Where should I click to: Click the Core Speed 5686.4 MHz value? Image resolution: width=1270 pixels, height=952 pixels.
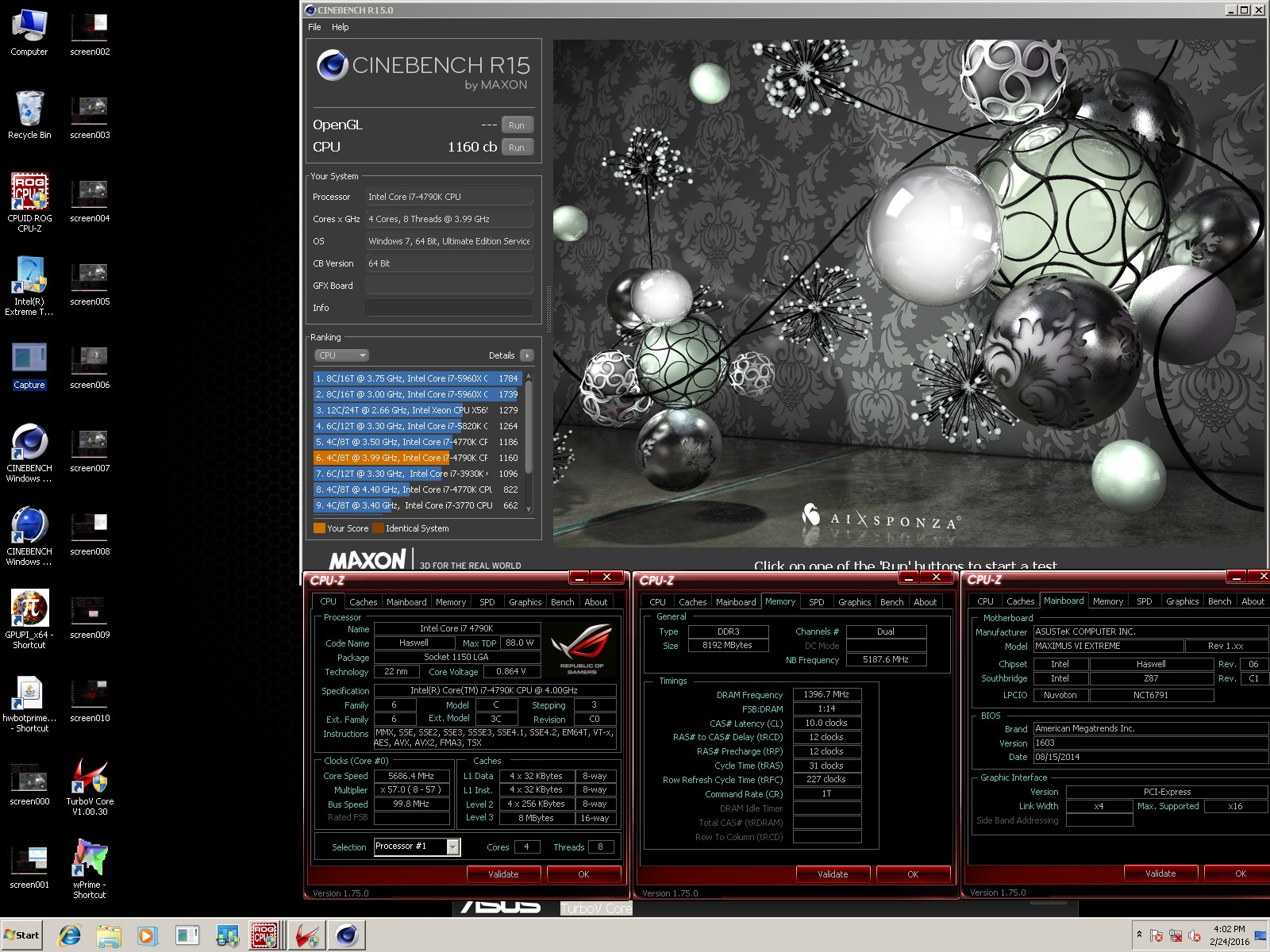[410, 776]
